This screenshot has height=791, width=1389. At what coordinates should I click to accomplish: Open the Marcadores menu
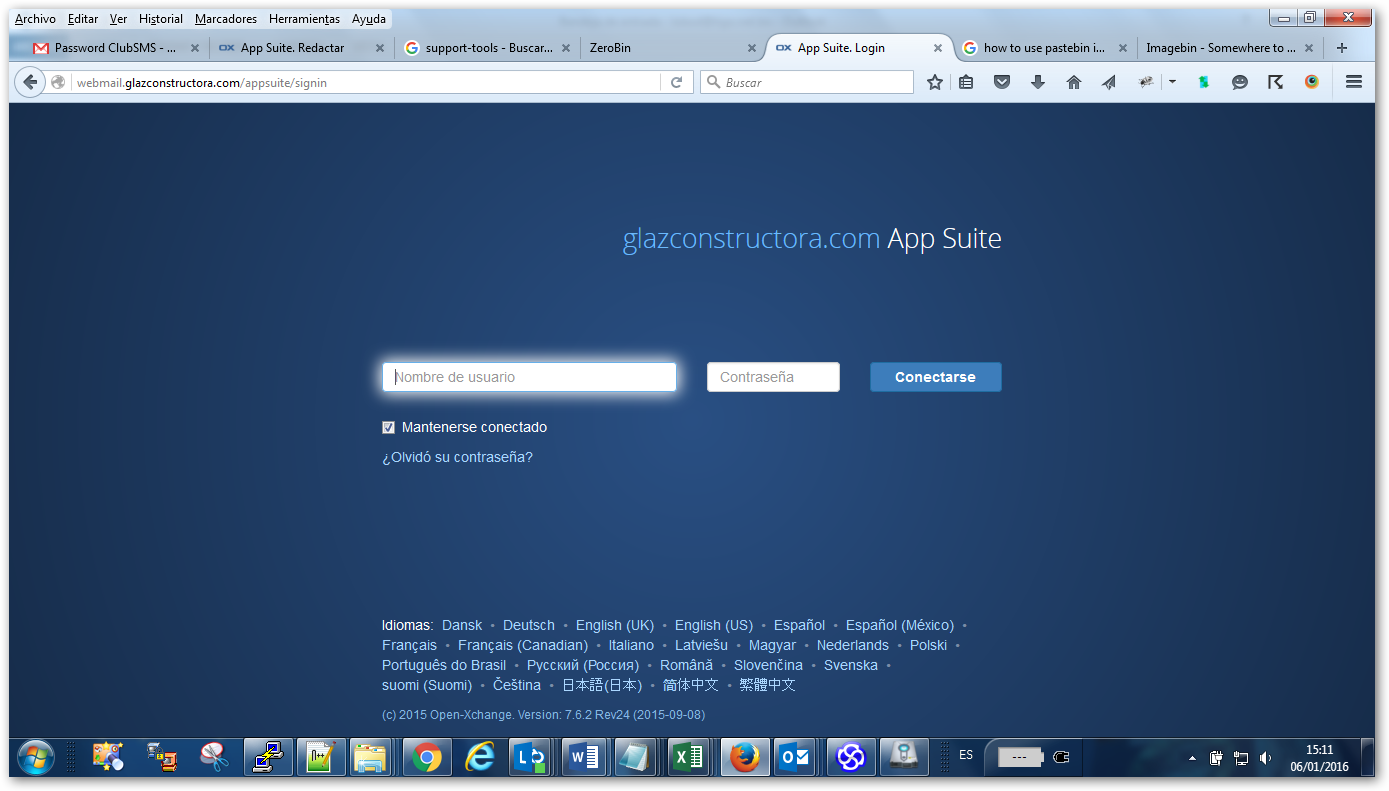226,19
